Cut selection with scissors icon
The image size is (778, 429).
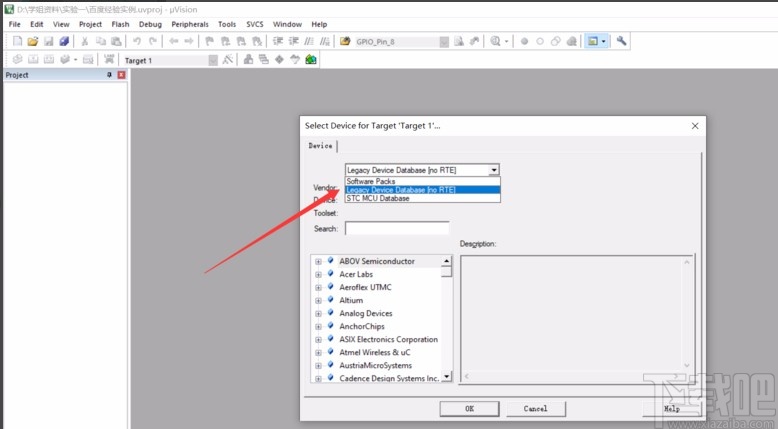(x=85, y=41)
